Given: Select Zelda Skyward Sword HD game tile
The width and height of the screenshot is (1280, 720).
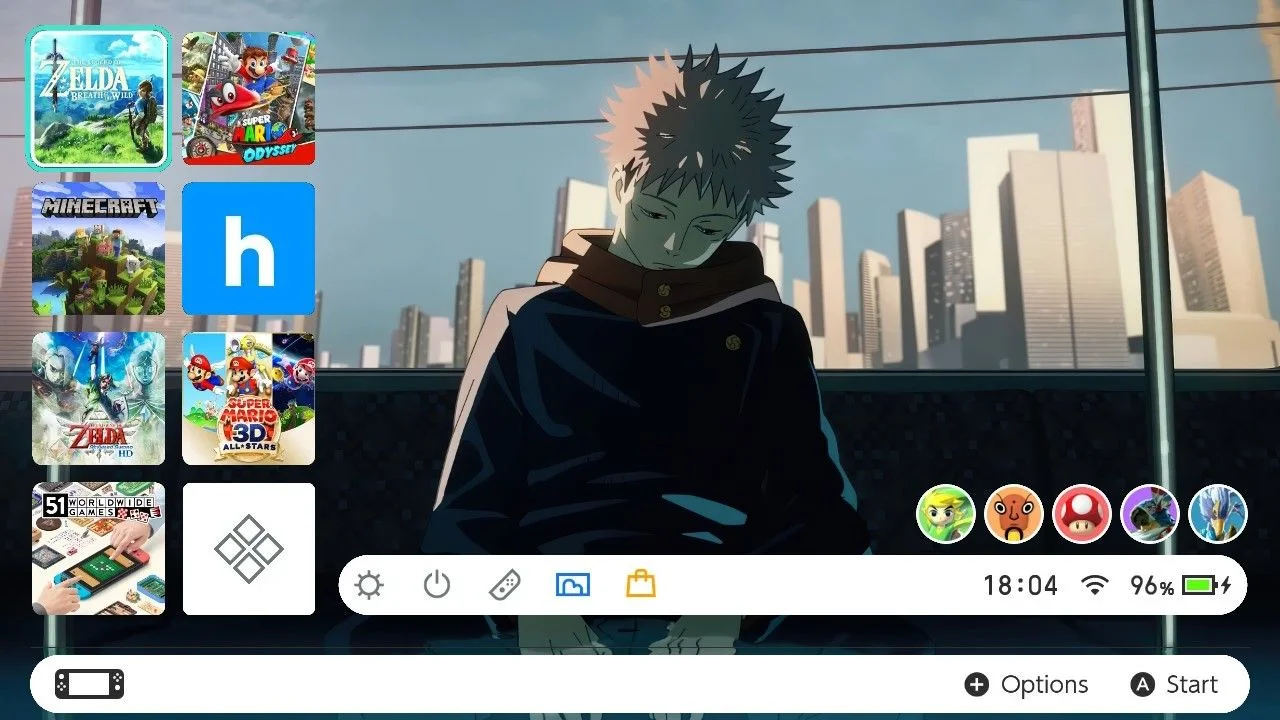Looking at the screenshot, I should [x=99, y=398].
